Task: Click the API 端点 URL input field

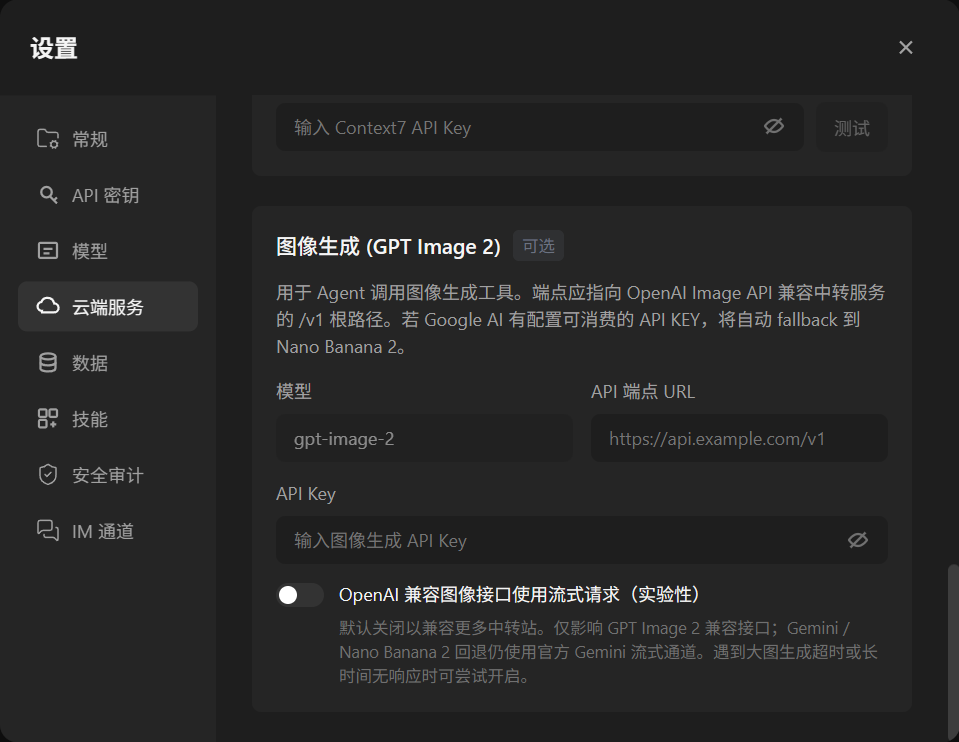Action: click(x=739, y=438)
